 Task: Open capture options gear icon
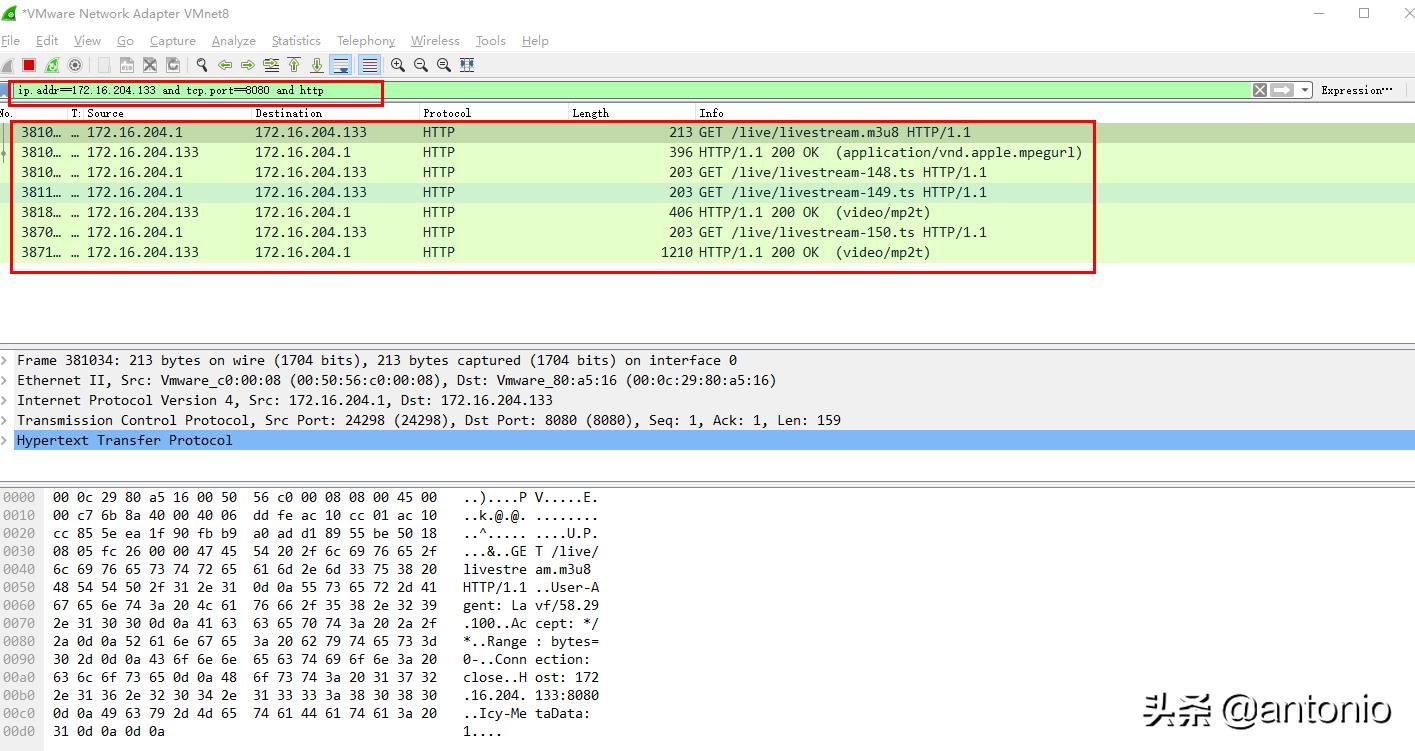pyautogui.click(x=74, y=65)
